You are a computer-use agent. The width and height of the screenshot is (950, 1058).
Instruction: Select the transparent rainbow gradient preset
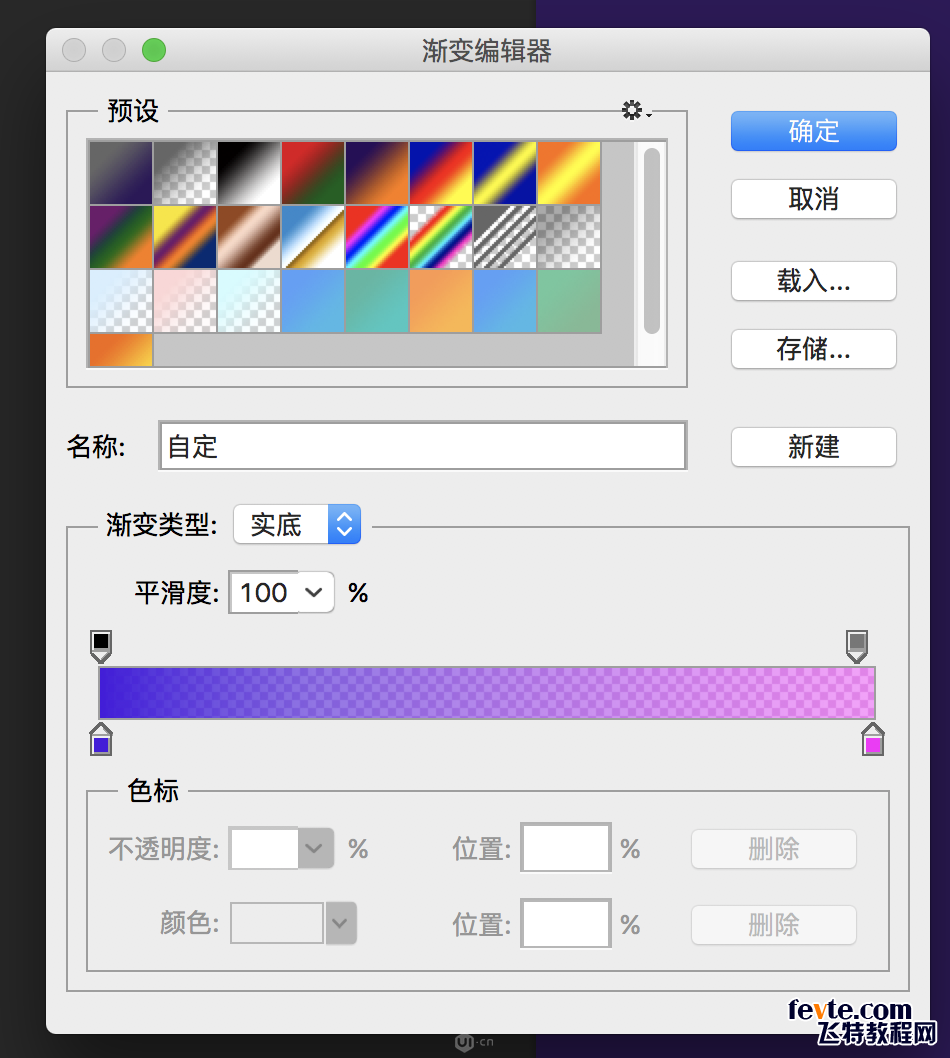coord(441,237)
